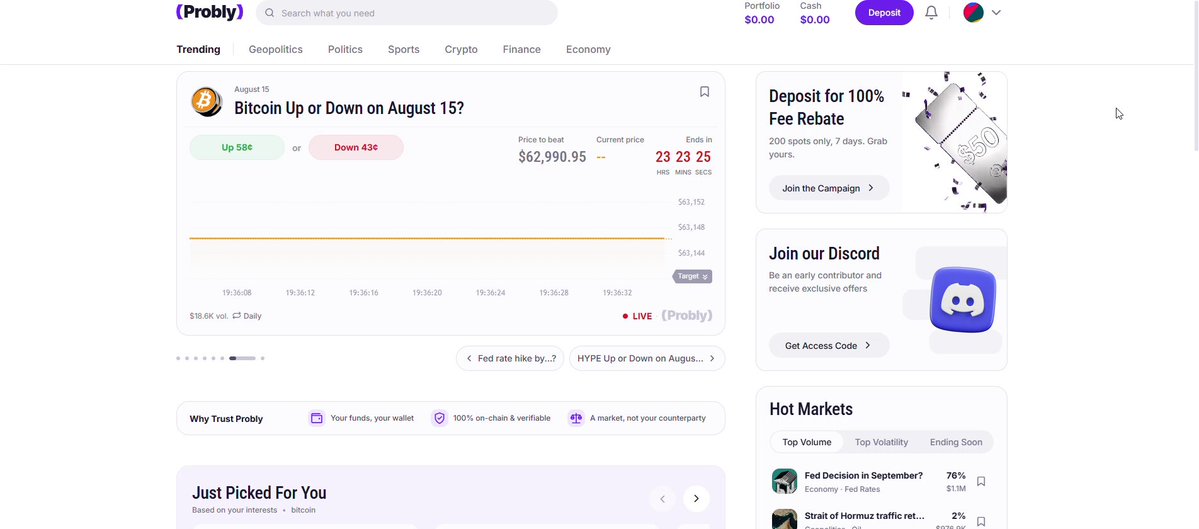Click the Economy · Fed Rates label

click(842, 489)
